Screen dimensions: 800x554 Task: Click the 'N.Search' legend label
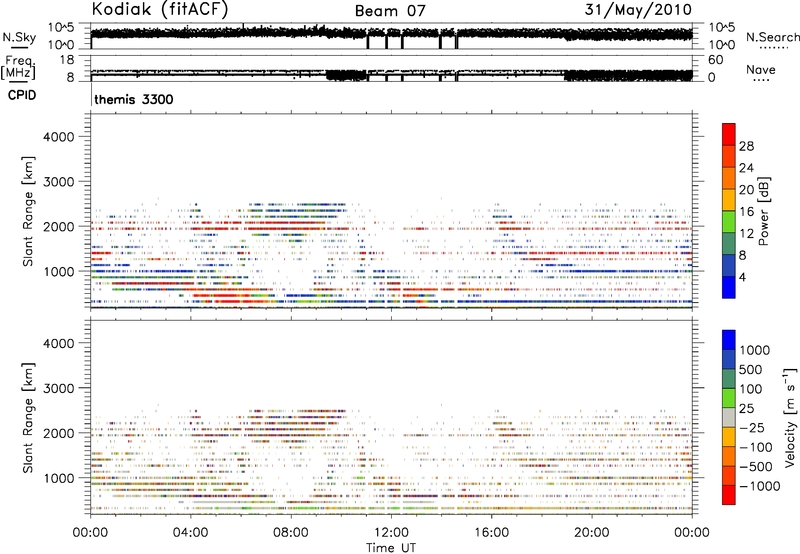click(x=772, y=37)
